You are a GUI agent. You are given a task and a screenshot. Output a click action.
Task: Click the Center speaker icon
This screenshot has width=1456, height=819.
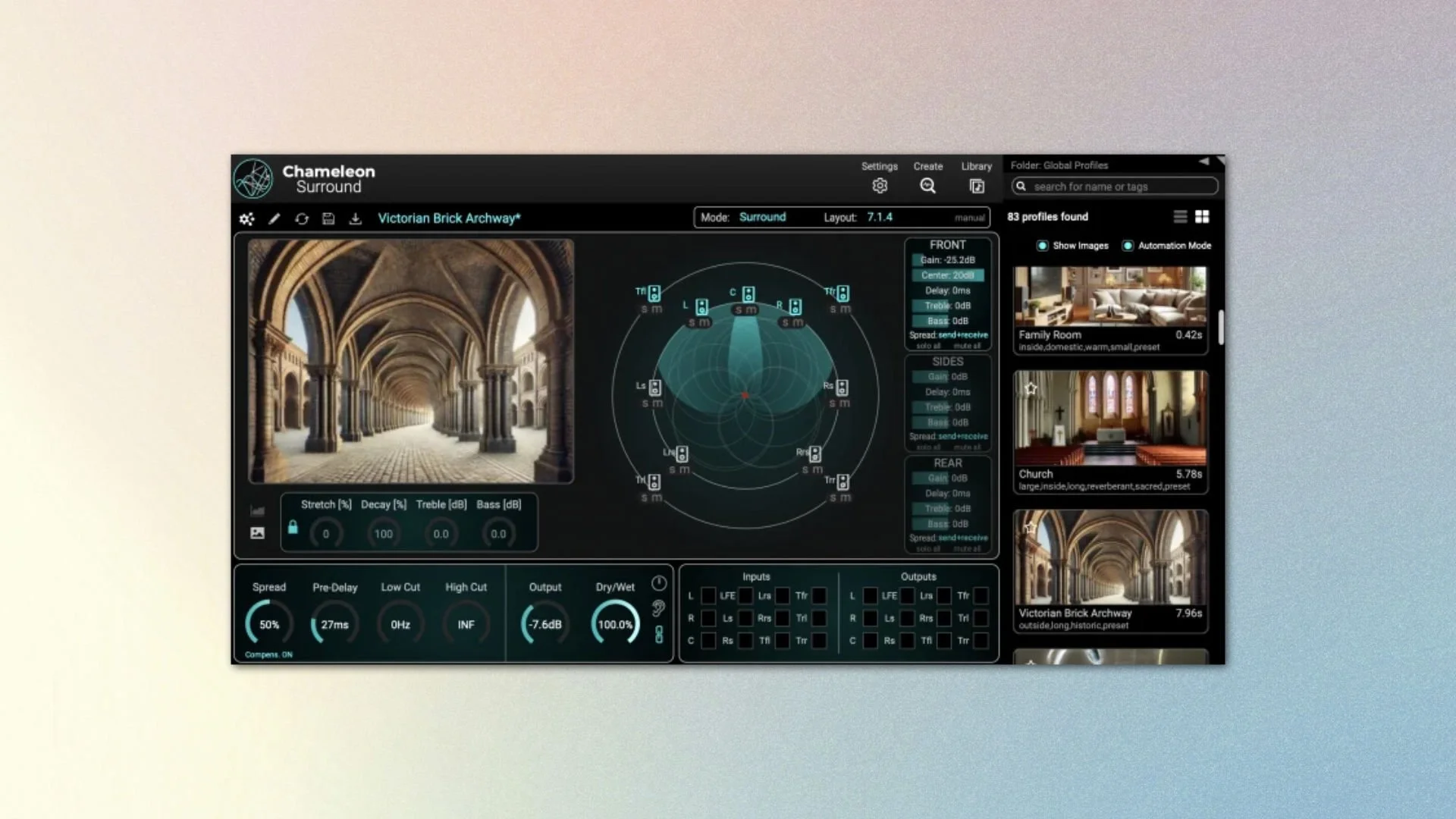point(748,294)
